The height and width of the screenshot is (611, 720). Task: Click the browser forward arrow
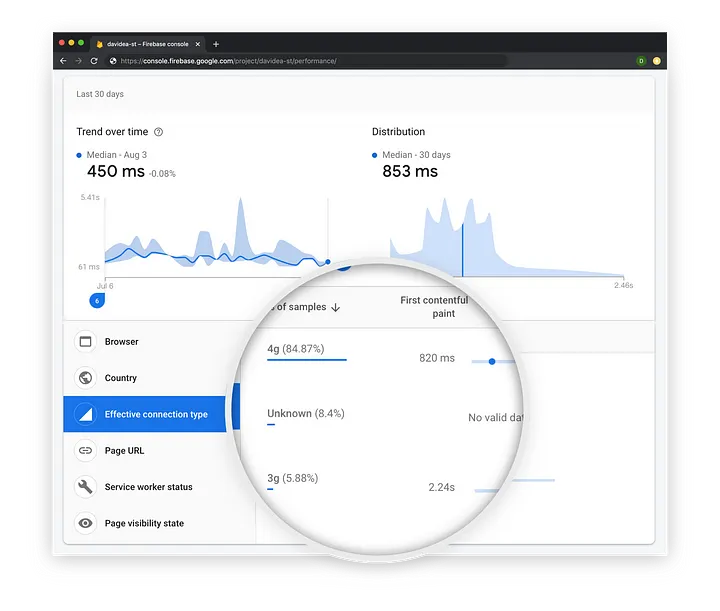79,61
